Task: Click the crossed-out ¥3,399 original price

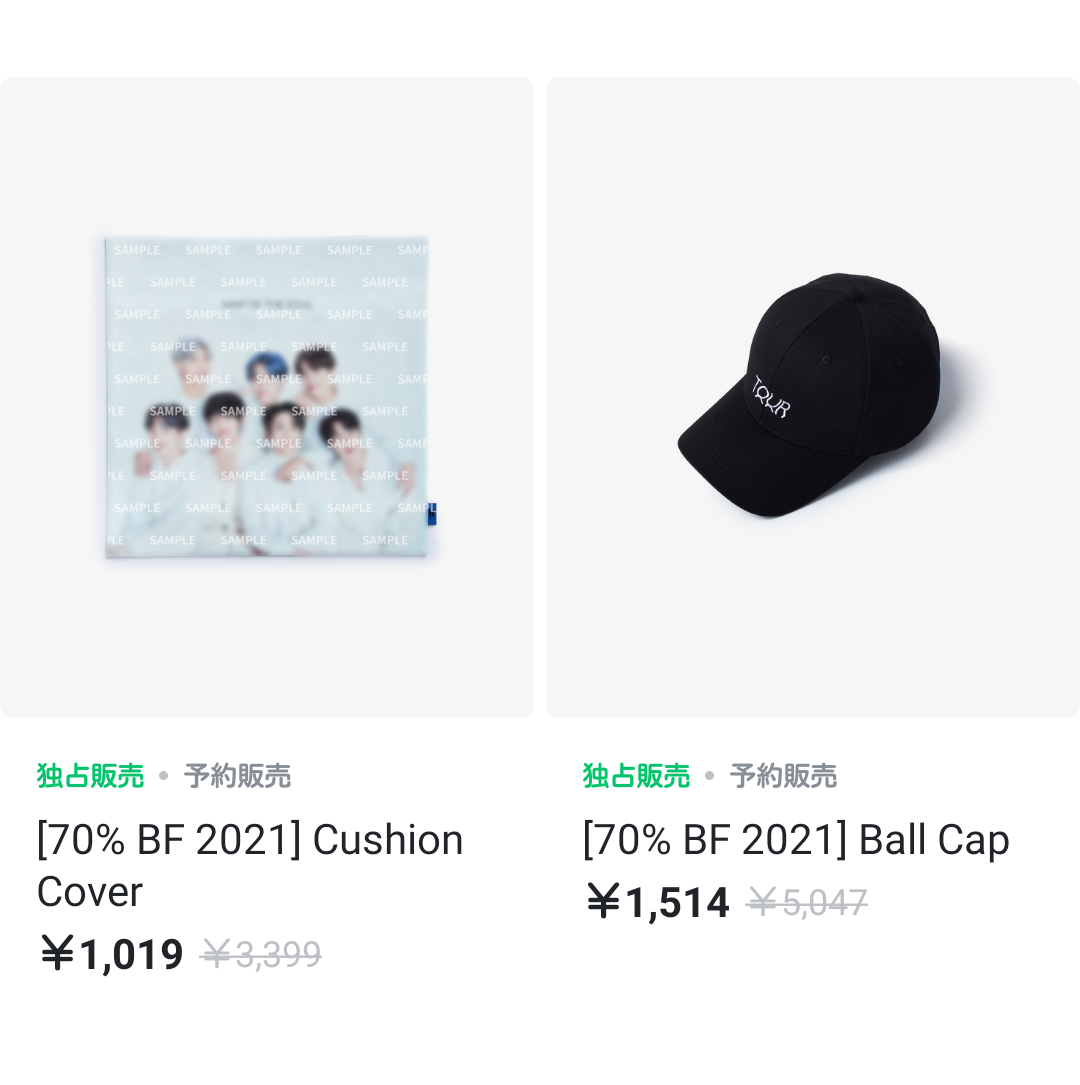Action: 261,954
